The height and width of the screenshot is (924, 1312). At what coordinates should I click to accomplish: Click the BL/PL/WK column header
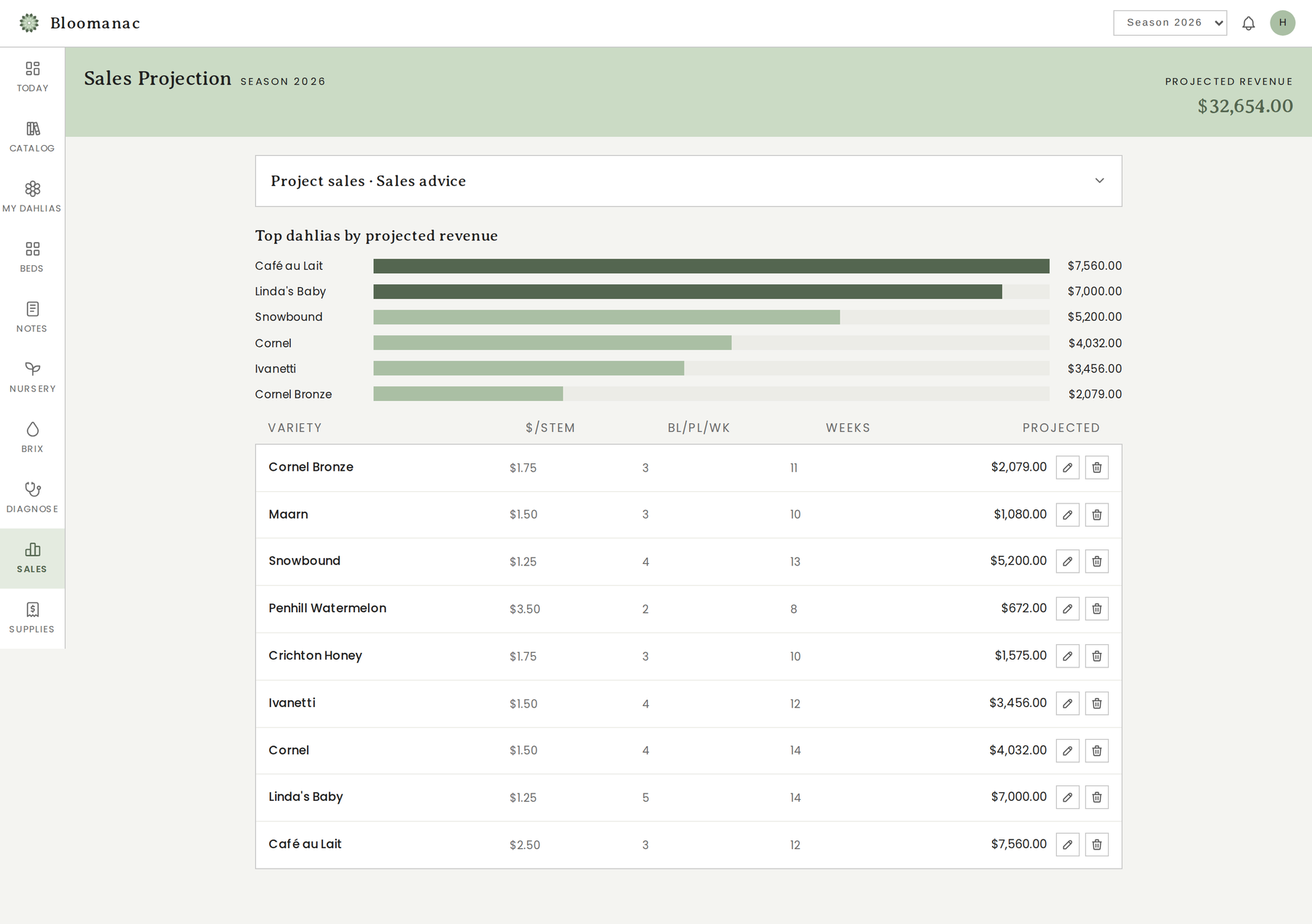point(698,428)
